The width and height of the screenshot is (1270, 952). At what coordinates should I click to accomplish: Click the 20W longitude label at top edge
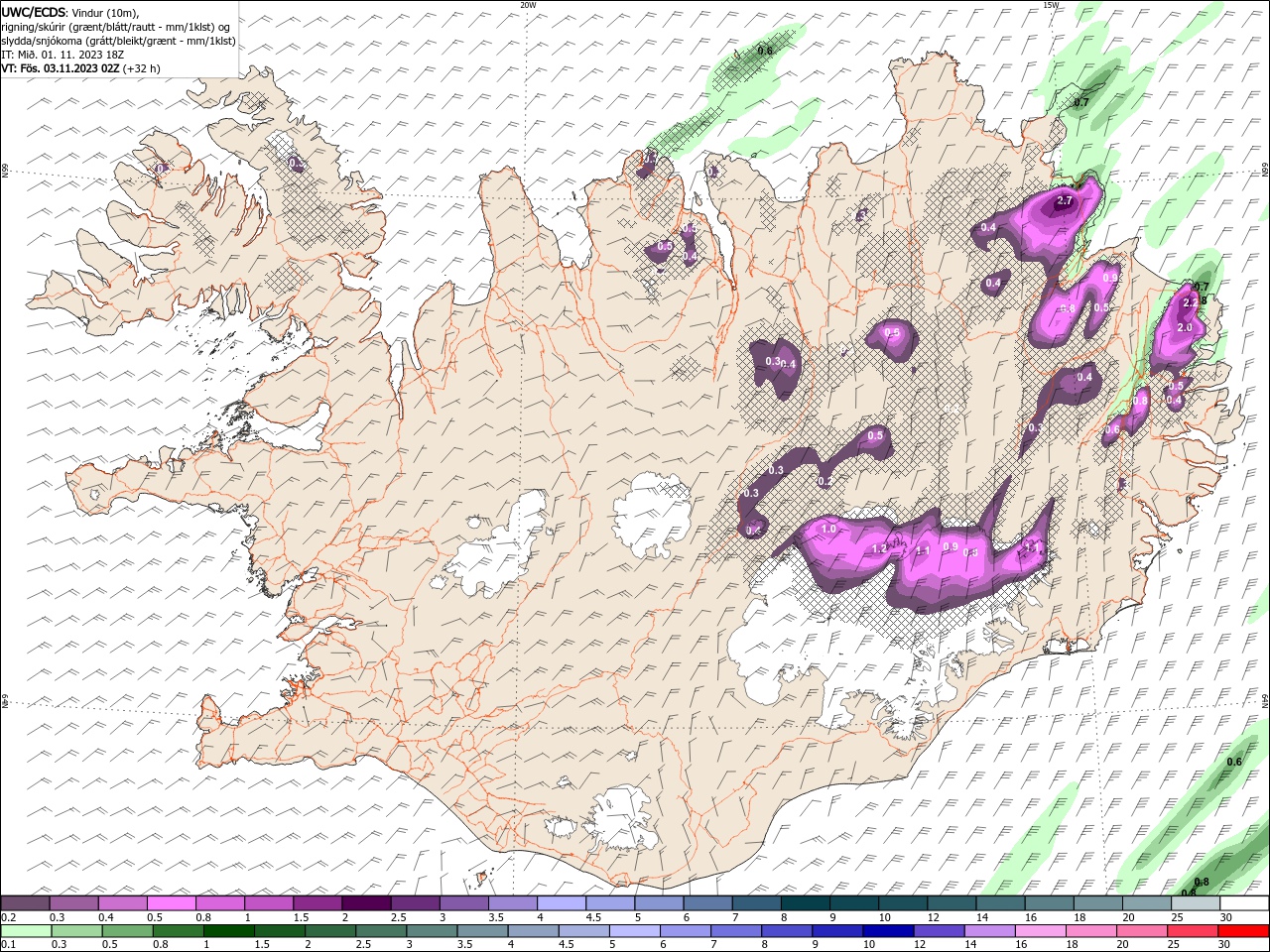528,5
